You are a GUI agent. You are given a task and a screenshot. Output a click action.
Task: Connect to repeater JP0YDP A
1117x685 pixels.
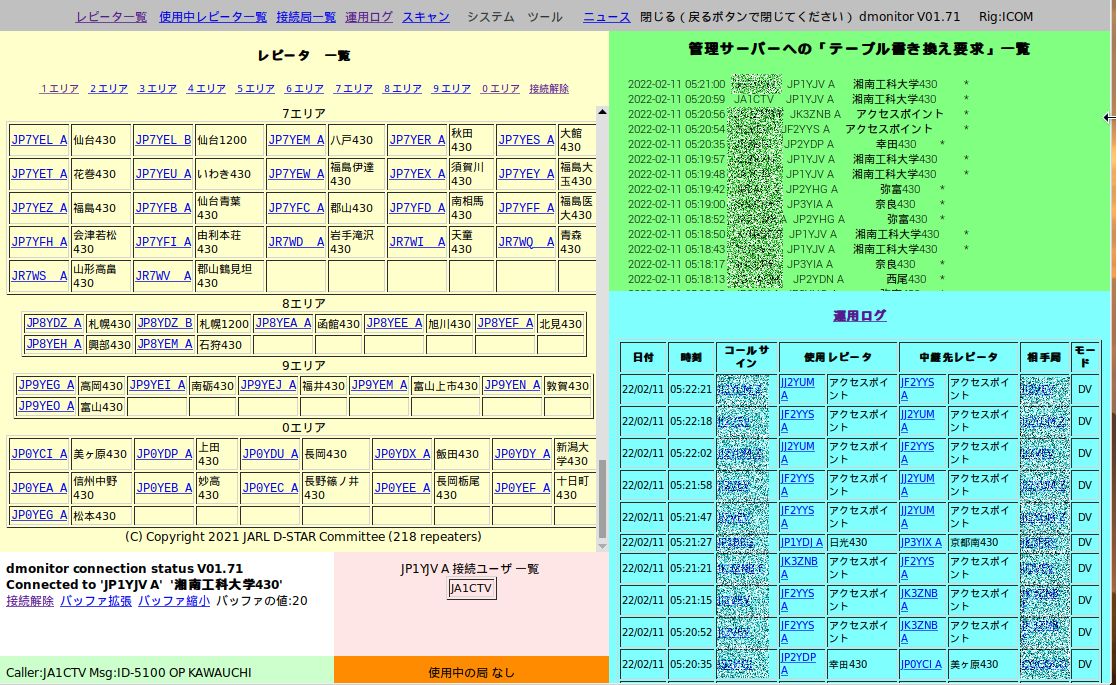click(x=165, y=454)
